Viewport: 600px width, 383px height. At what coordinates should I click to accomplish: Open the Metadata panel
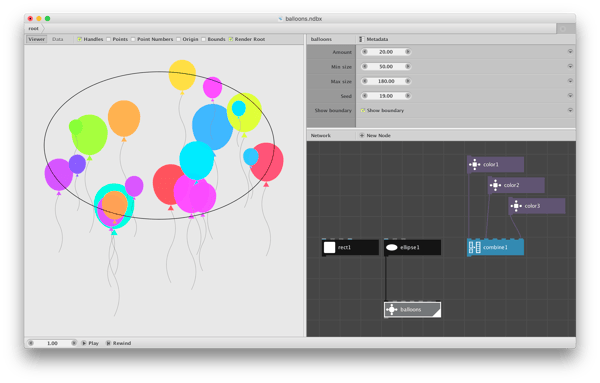[x=377, y=39]
